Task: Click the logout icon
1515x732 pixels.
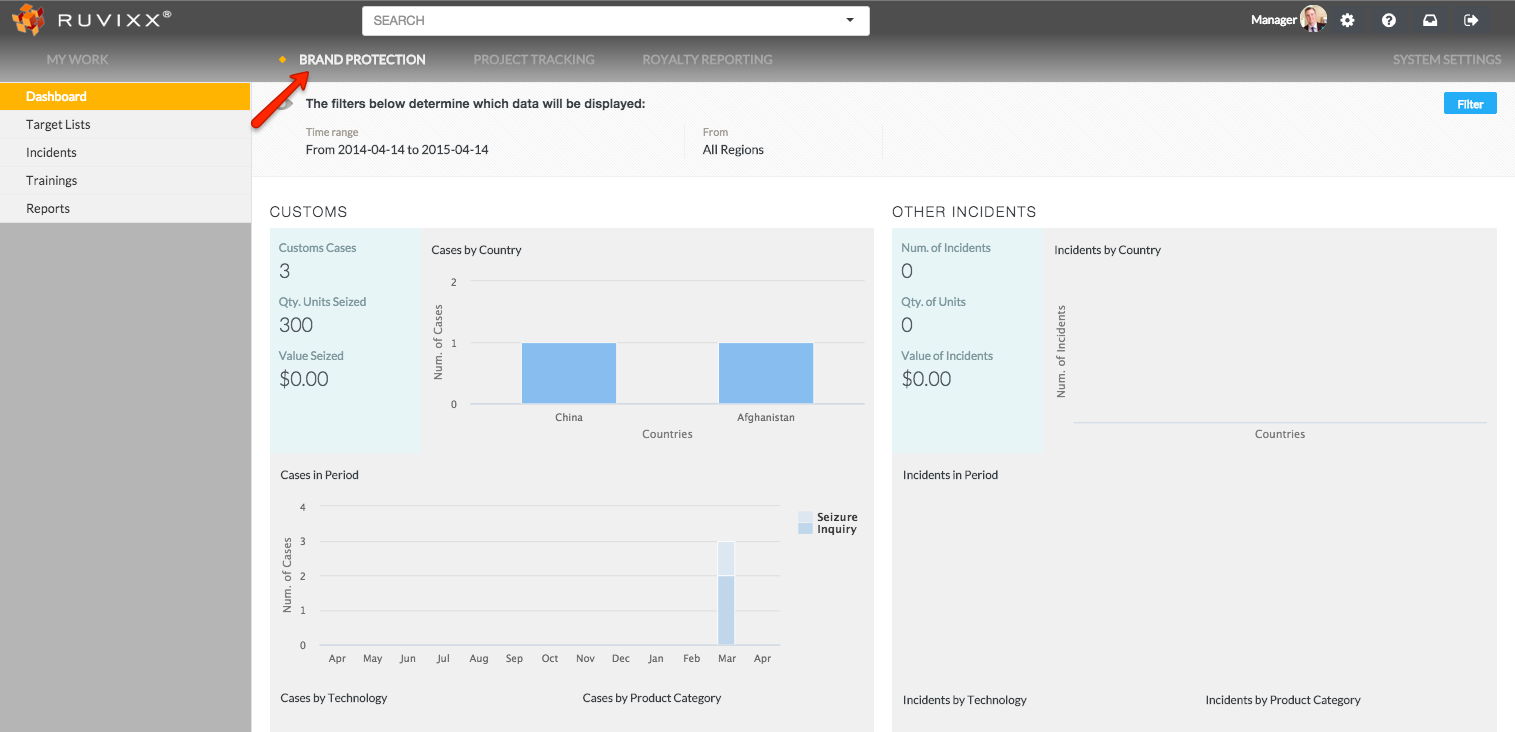Action: pos(1470,19)
